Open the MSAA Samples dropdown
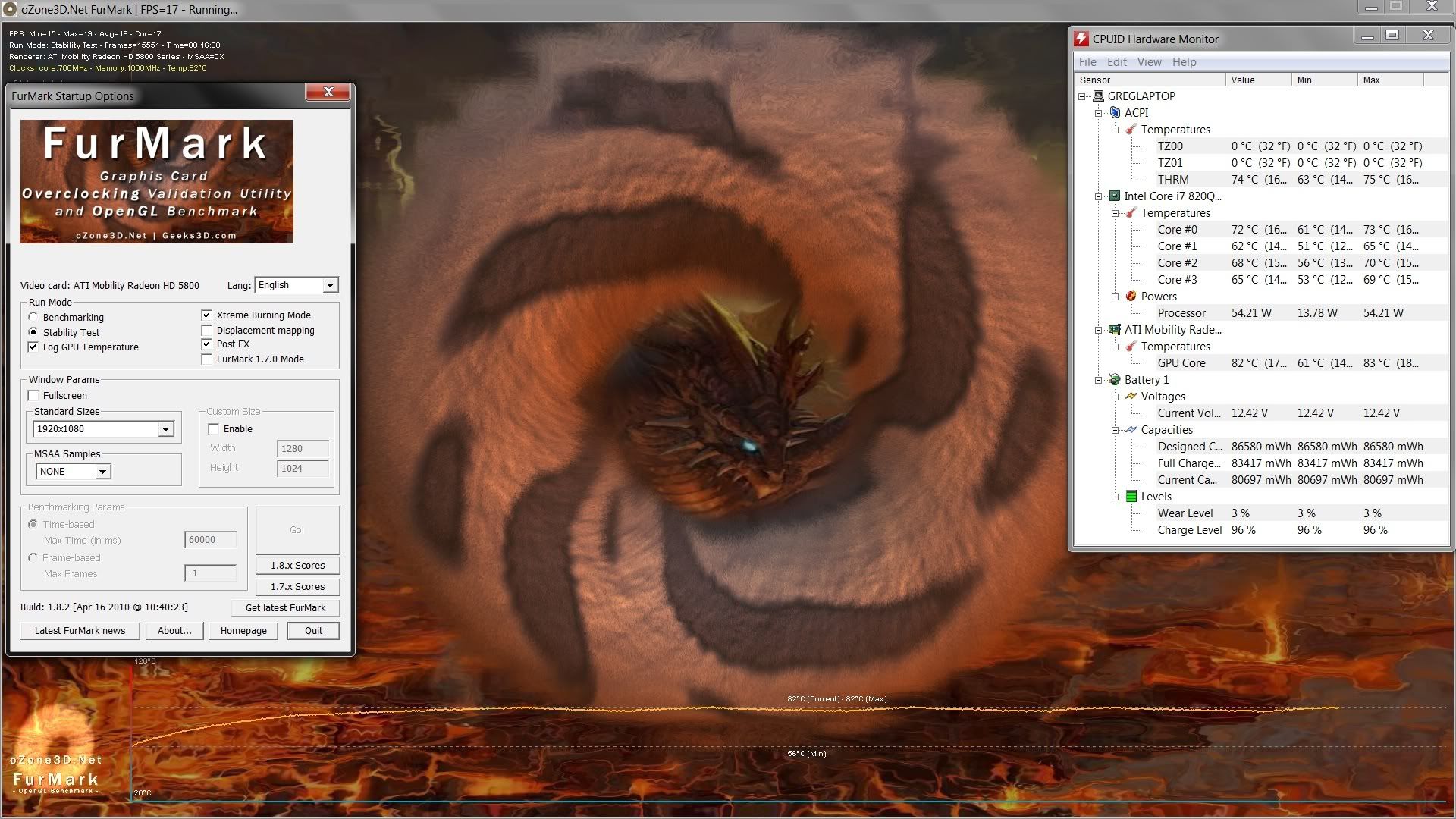The height and width of the screenshot is (819, 1456). (x=73, y=472)
